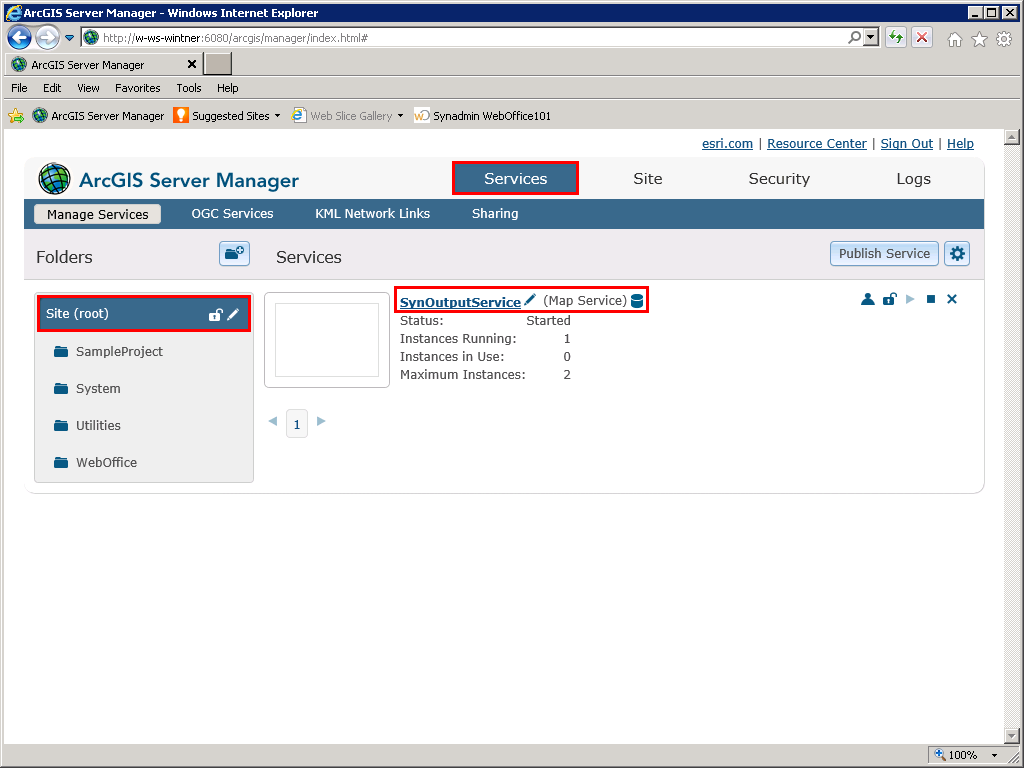This screenshot has width=1024, height=768.
Task: Switch to the Security tab
Action: pos(779,178)
